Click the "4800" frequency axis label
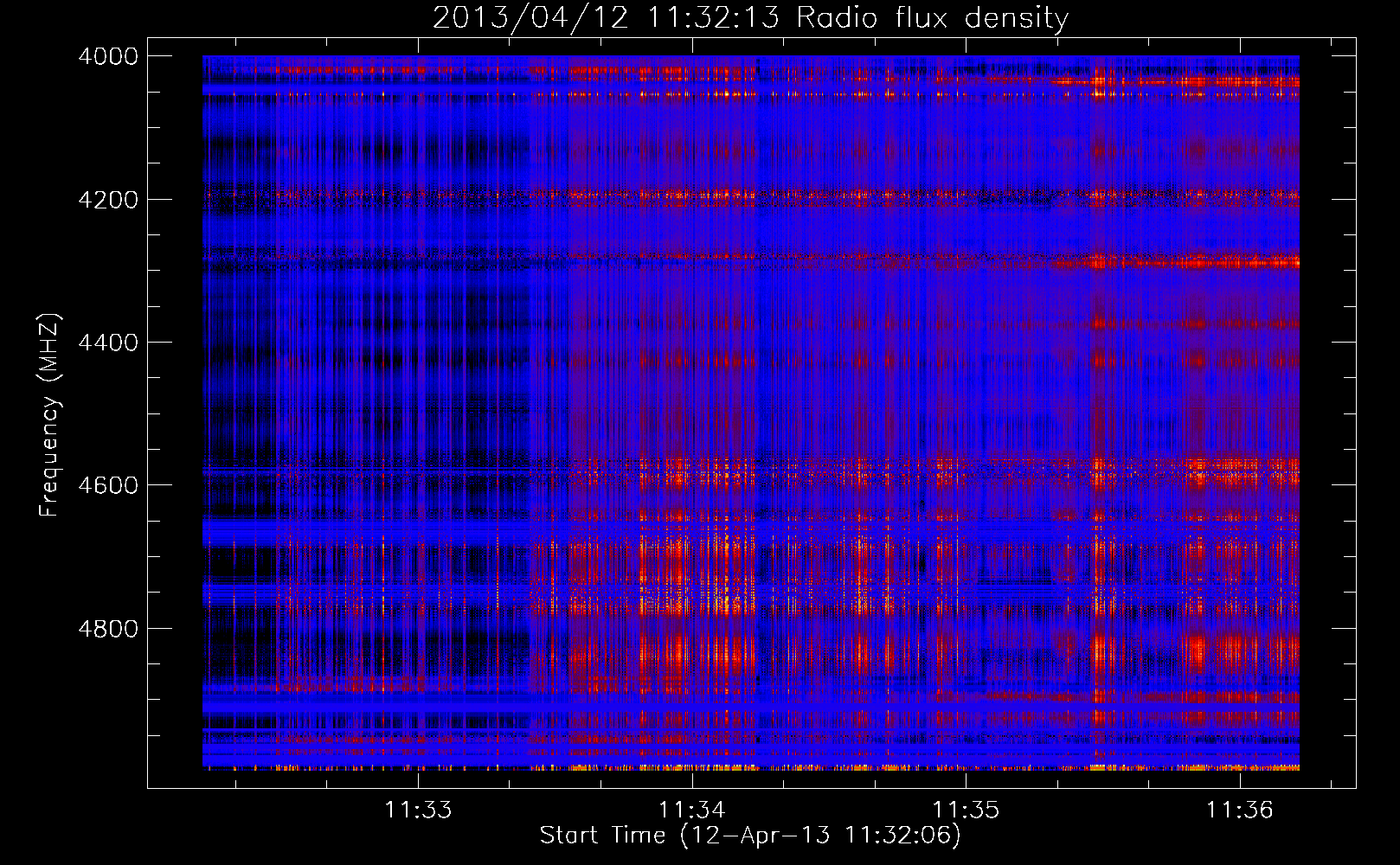The width and height of the screenshot is (1400, 865). (x=108, y=629)
